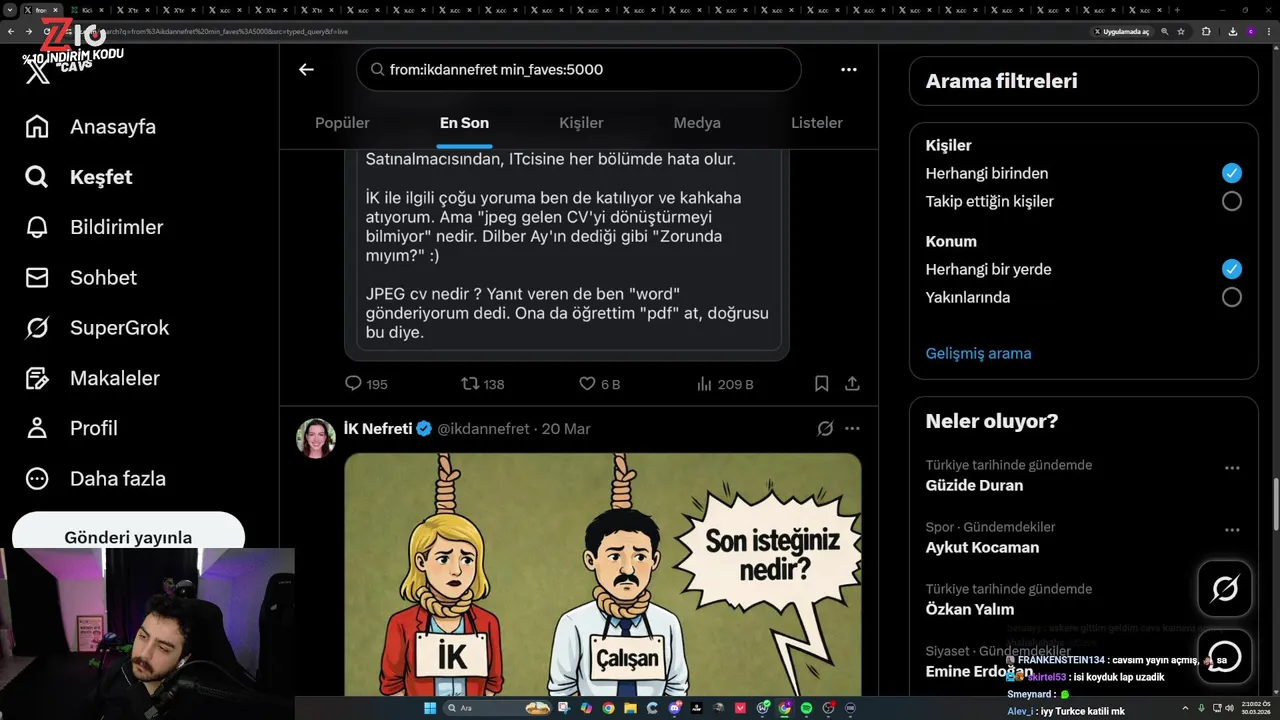Share the JPEG cv tweet
1280x720 pixels.
coord(852,383)
